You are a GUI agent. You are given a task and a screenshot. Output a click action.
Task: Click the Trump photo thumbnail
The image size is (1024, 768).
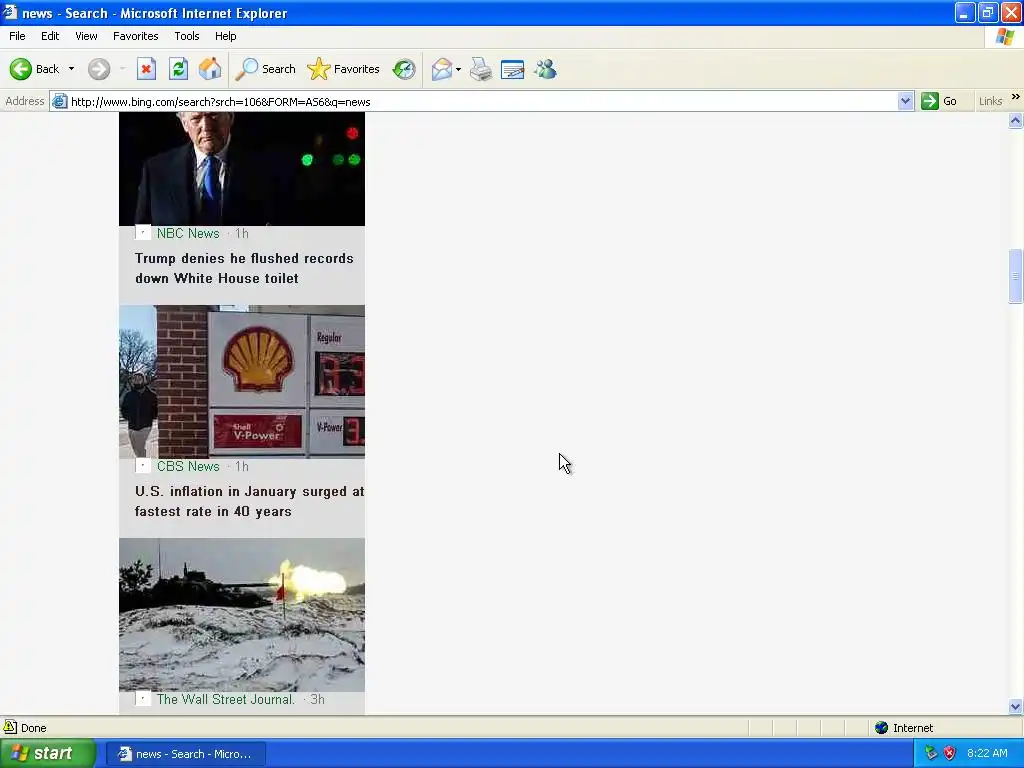242,168
